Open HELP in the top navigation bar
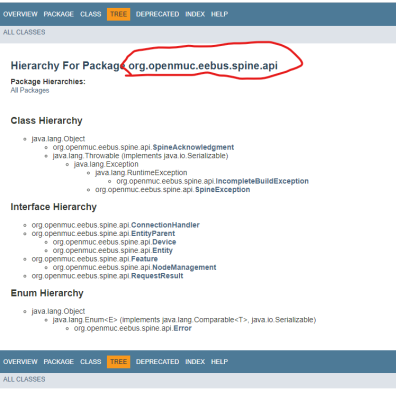The image size is (396, 400). 219,14
